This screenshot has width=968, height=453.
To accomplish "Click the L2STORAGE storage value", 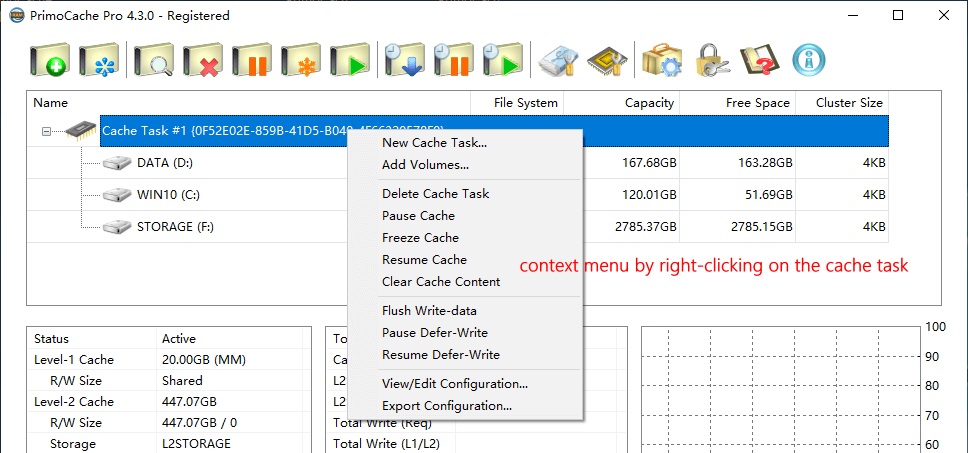I will point(196,444).
